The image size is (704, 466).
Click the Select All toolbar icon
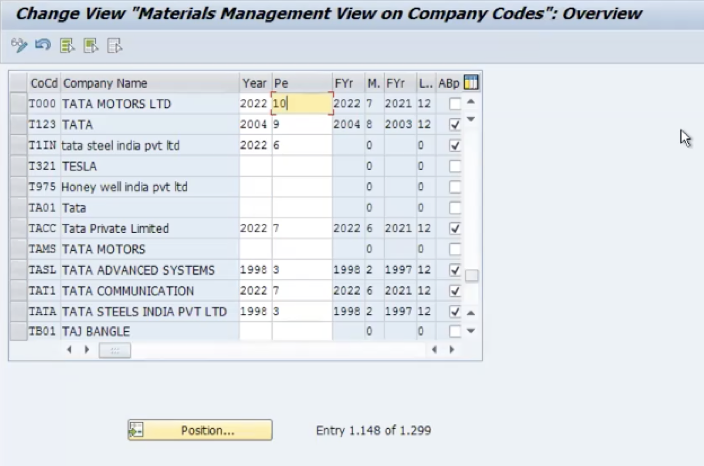click(67, 45)
